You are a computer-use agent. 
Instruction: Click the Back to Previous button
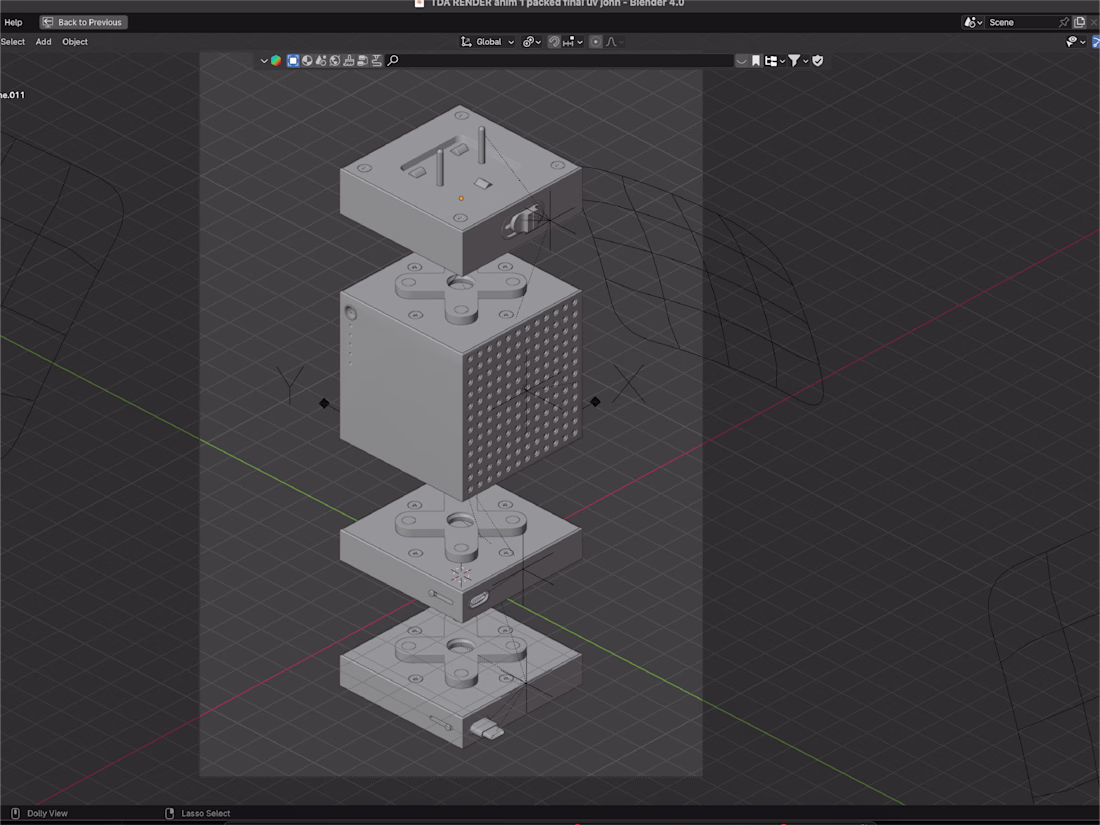tap(83, 22)
